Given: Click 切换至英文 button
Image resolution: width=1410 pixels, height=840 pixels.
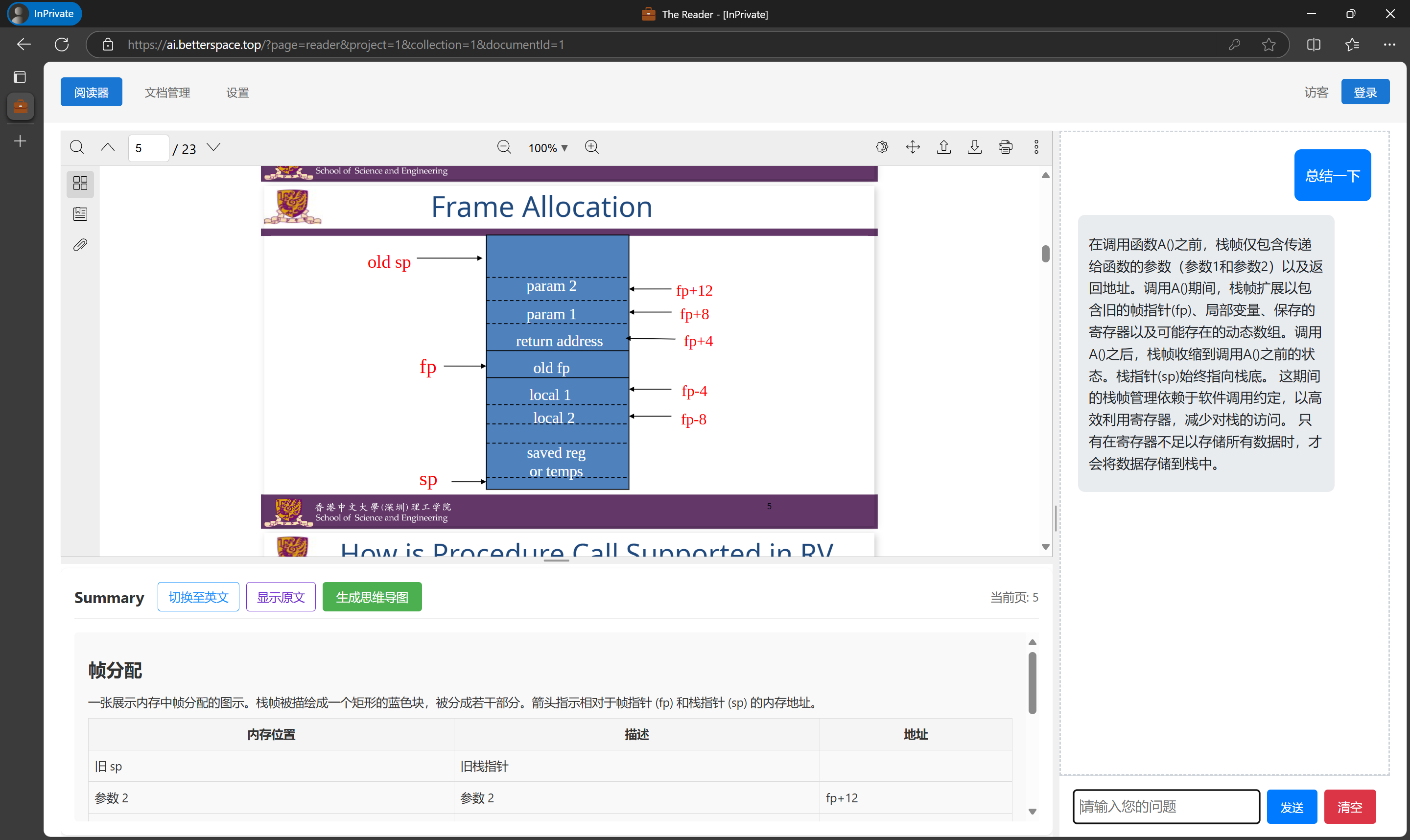Looking at the screenshot, I should 198,597.
